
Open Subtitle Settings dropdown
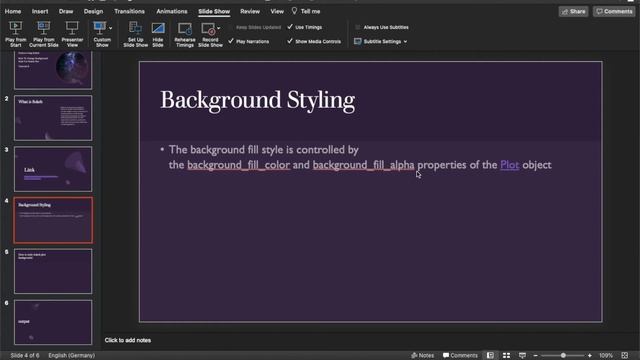click(381, 41)
